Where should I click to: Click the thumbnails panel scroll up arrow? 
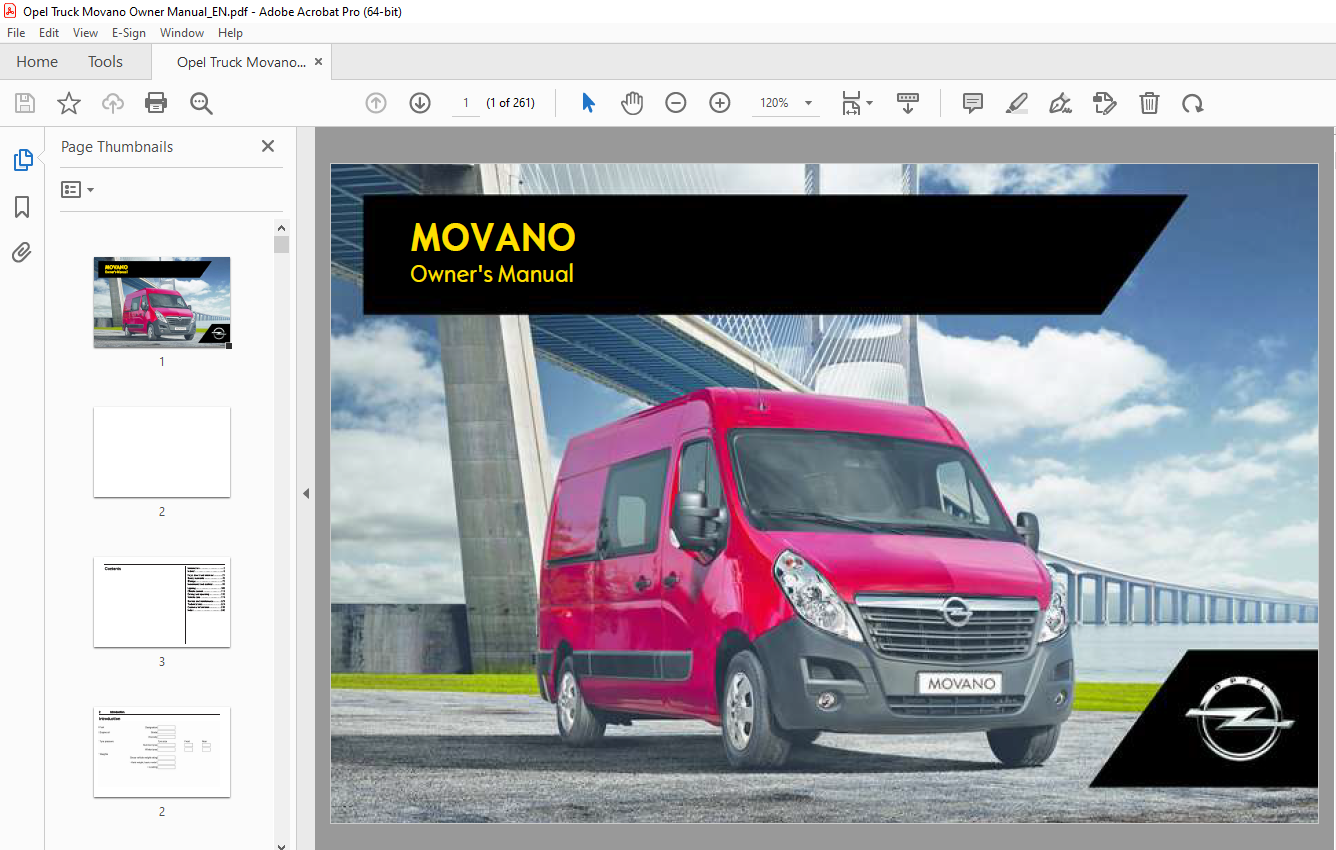point(282,227)
